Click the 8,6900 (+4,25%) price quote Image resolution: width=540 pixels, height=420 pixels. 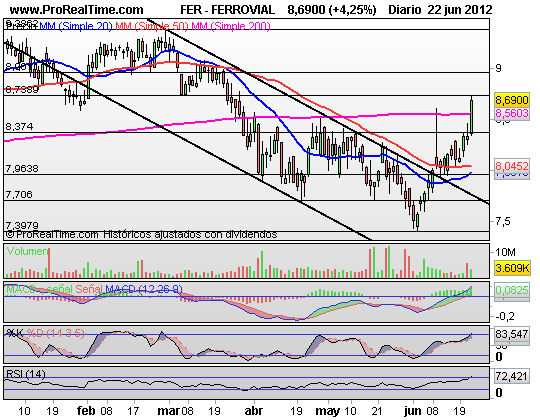(332, 10)
